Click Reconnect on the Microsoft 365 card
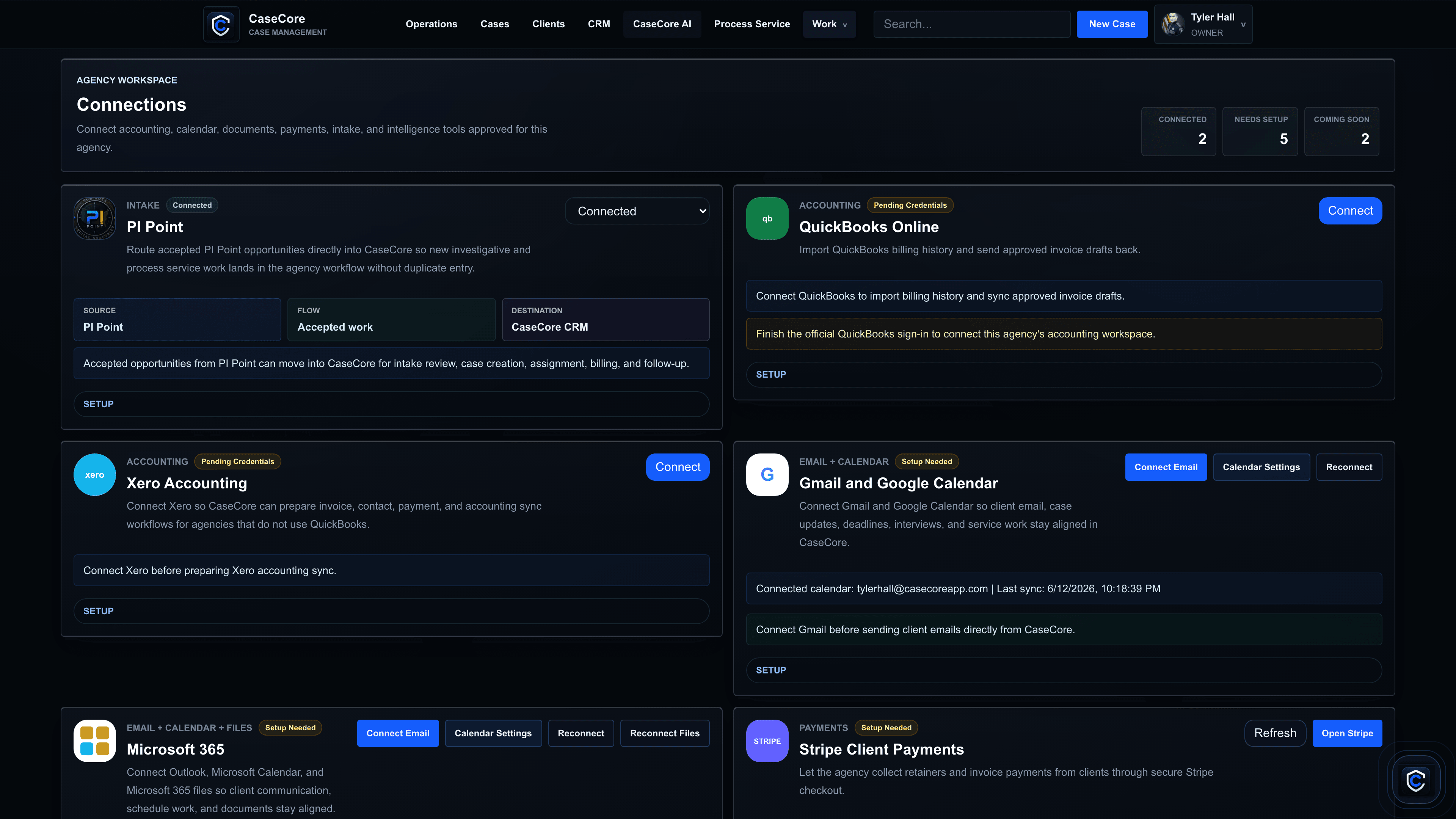1456x819 pixels. pos(581,733)
